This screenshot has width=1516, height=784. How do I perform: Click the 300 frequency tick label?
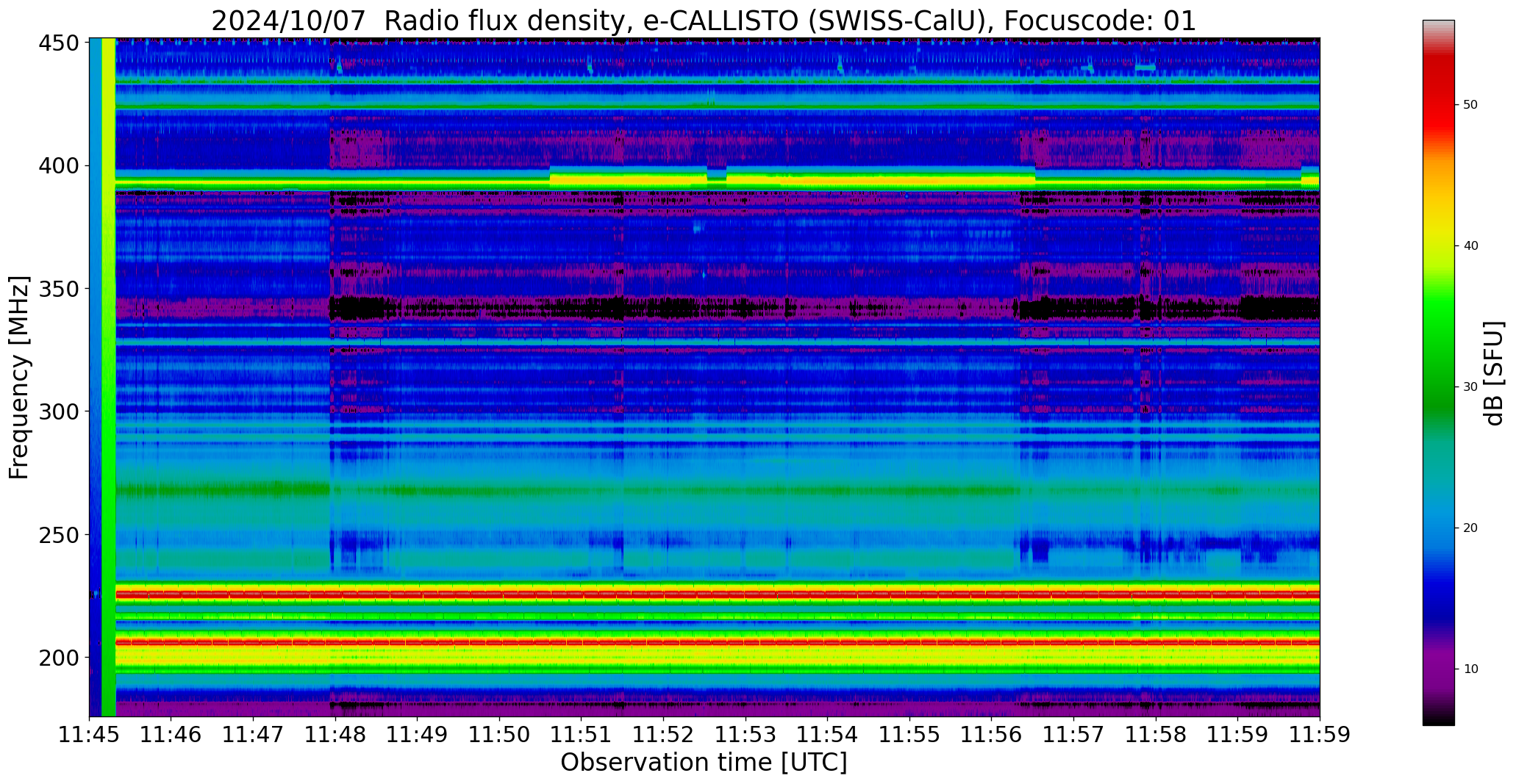pyautogui.click(x=58, y=411)
